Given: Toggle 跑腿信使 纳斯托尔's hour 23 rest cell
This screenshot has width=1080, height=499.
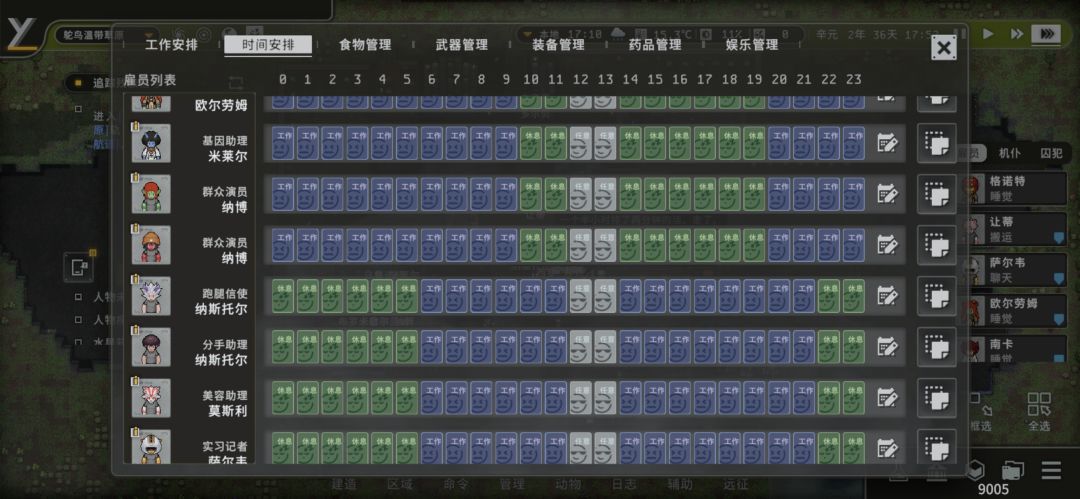Looking at the screenshot, I should [x=853, y=296].
